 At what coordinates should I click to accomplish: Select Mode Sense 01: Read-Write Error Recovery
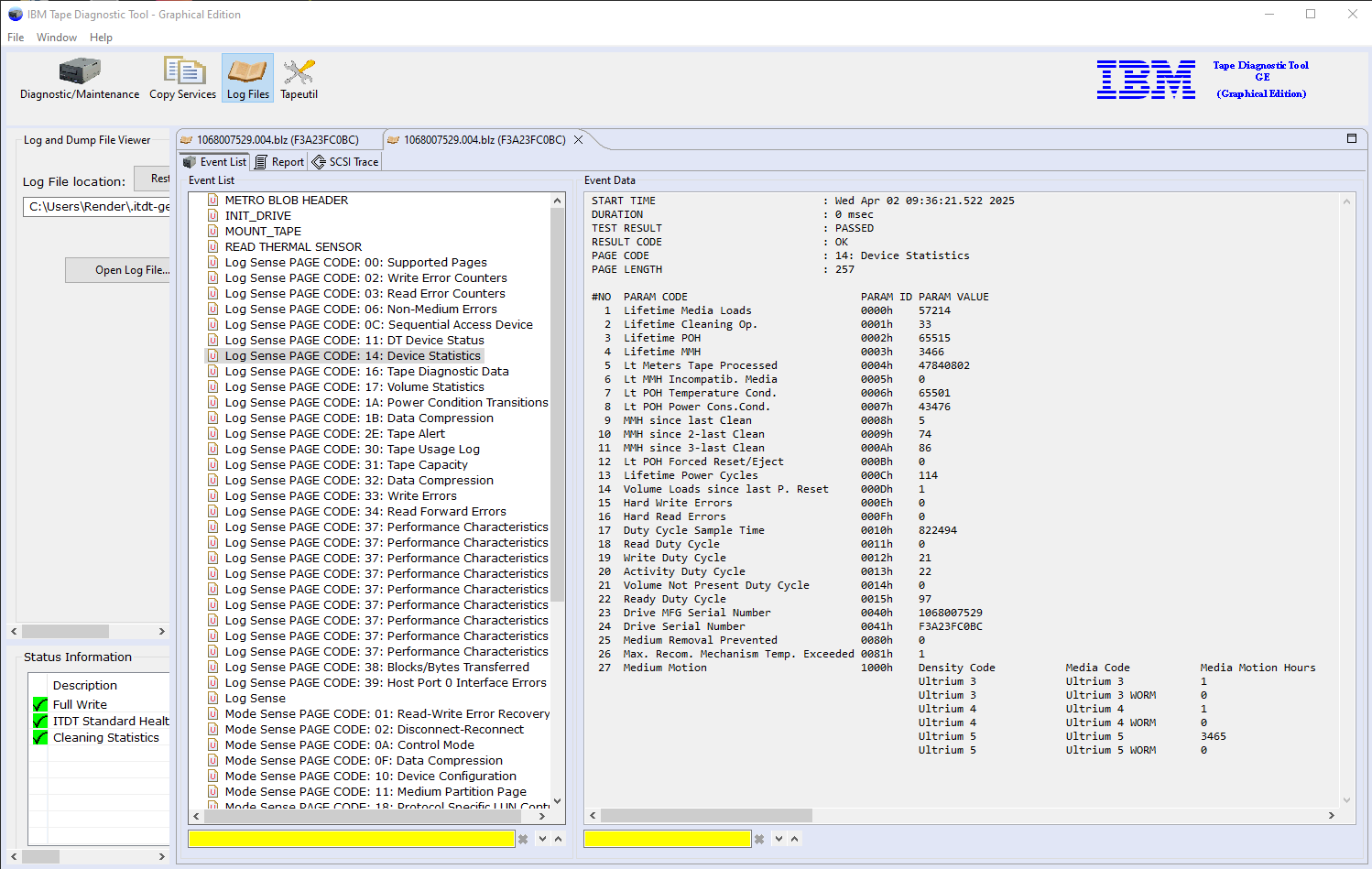point(387,713)
